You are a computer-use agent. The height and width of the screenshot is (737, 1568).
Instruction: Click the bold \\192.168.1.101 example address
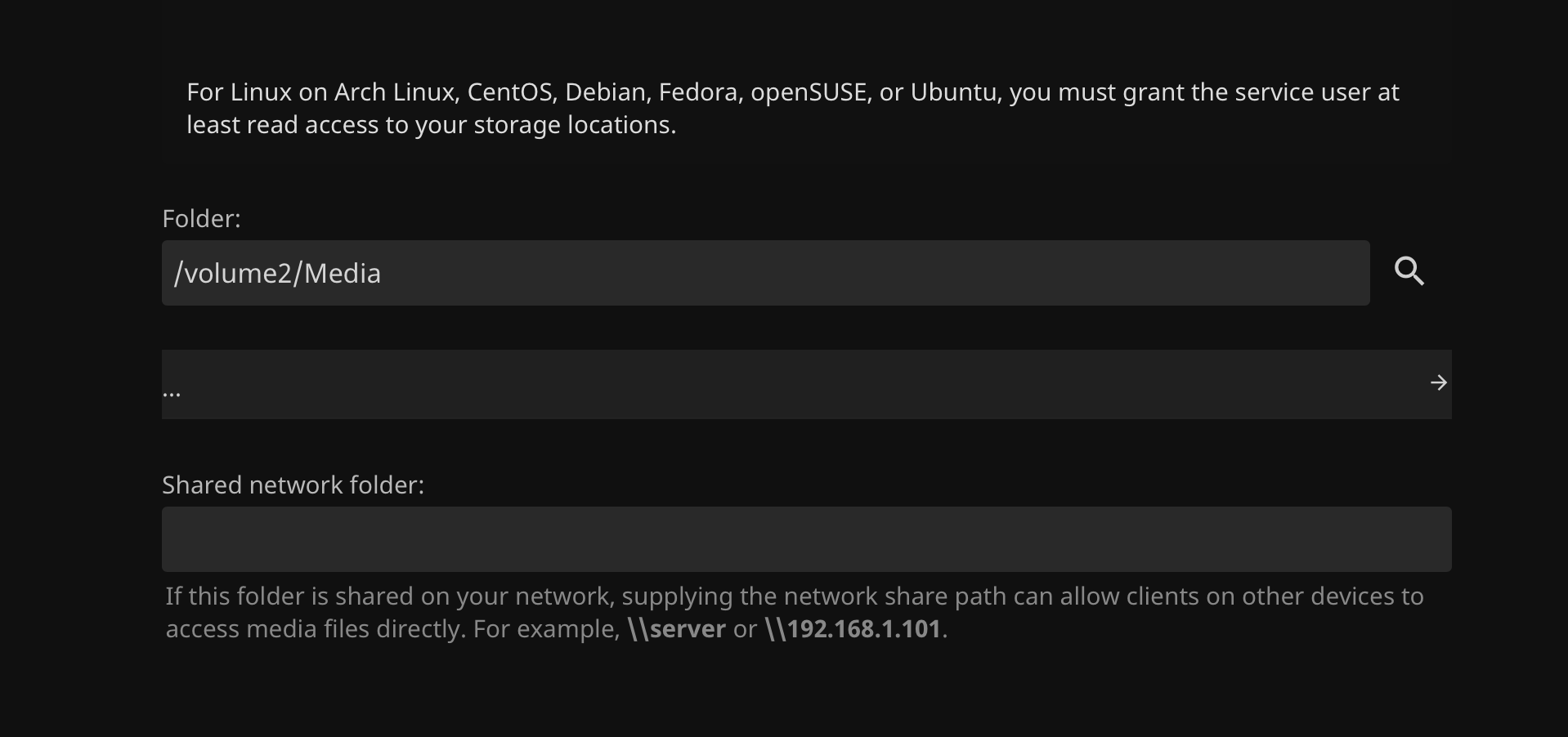pos(853,629)
